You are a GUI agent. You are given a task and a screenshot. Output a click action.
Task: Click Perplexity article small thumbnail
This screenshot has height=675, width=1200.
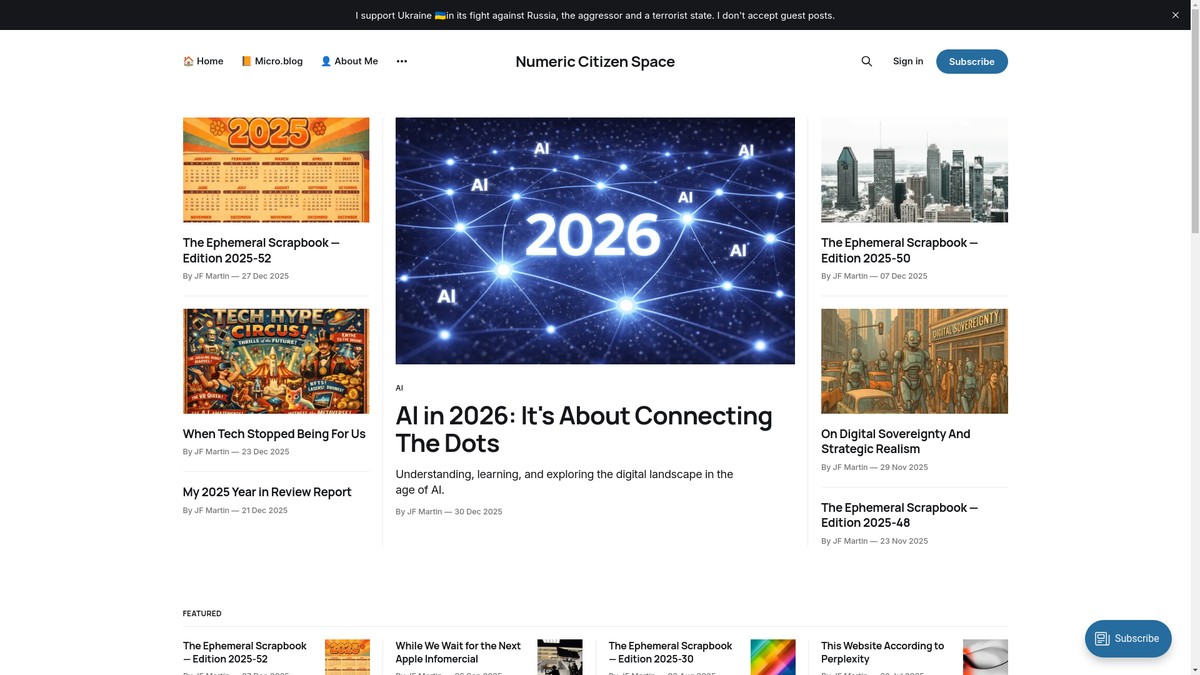[x=985, y=657]
